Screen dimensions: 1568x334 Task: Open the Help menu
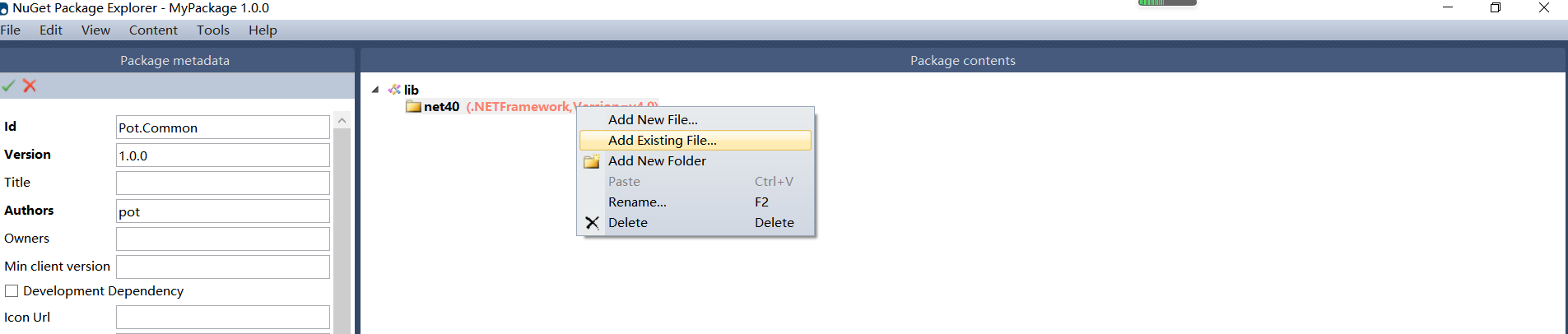263,30
